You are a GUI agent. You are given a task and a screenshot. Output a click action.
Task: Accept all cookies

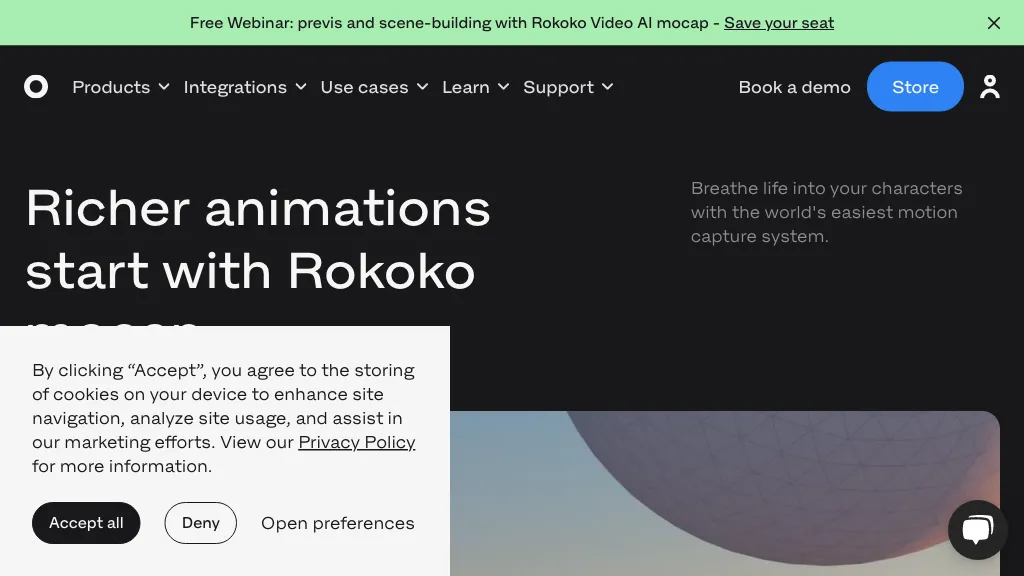86,523
